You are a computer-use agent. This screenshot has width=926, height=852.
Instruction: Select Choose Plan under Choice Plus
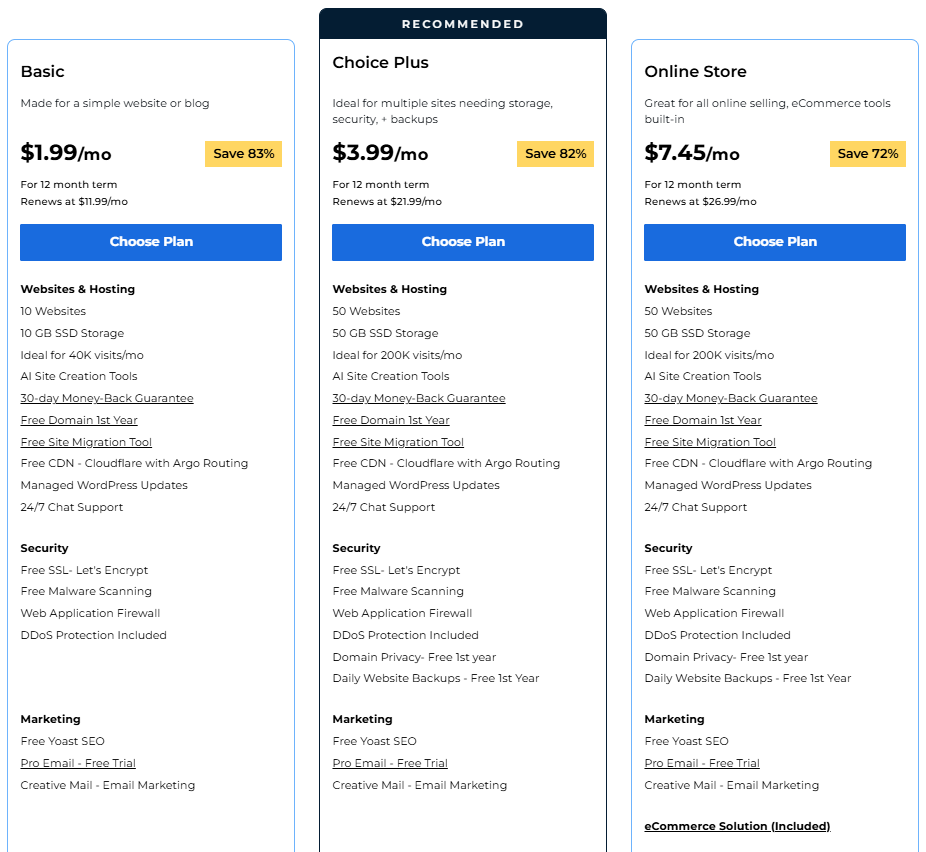coord(463,242)
